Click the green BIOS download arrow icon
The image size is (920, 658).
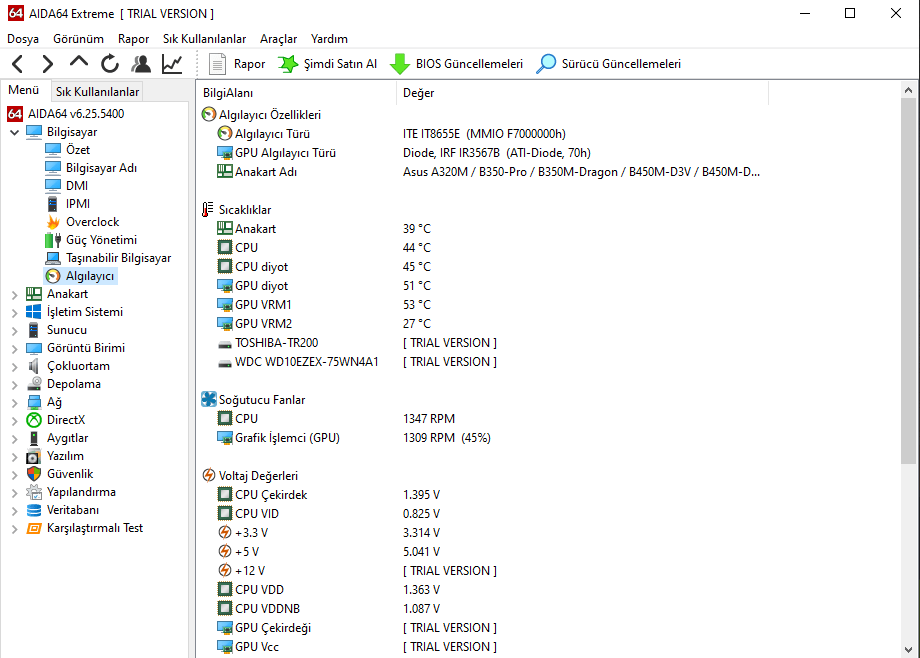pos(400,63)
